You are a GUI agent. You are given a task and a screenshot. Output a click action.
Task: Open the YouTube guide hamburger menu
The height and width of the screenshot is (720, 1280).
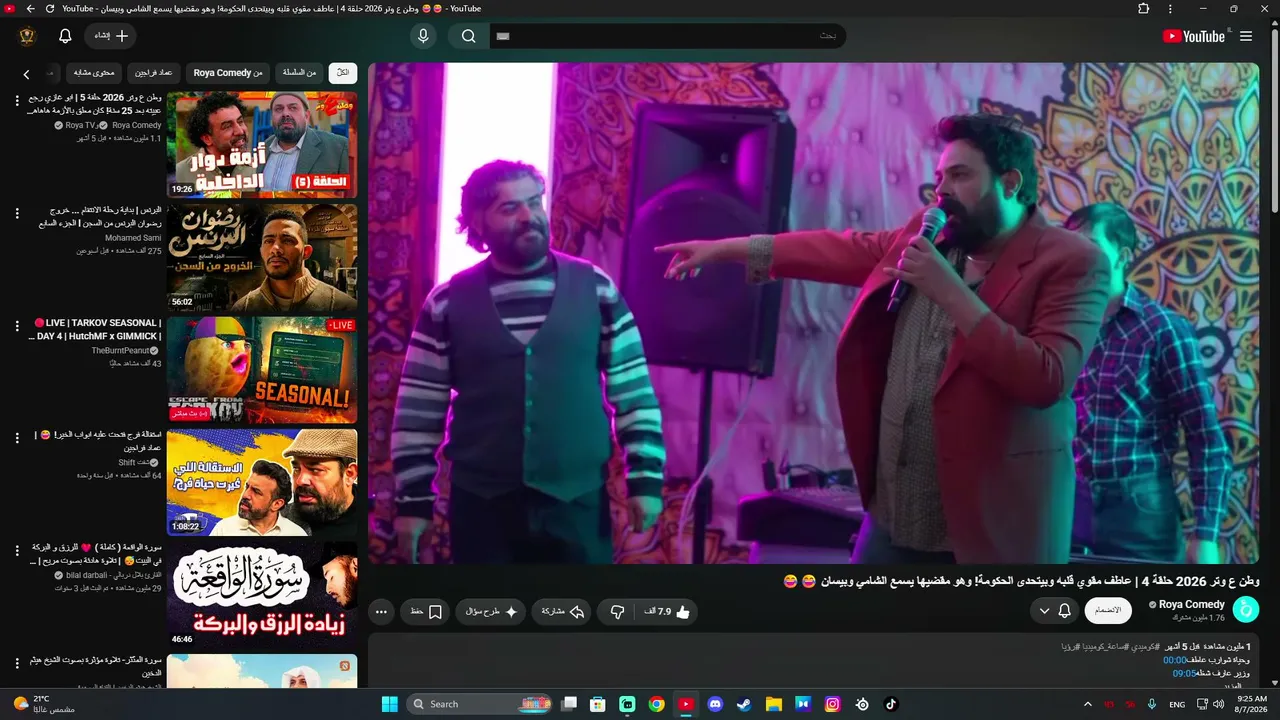[x=1246, y=36]
